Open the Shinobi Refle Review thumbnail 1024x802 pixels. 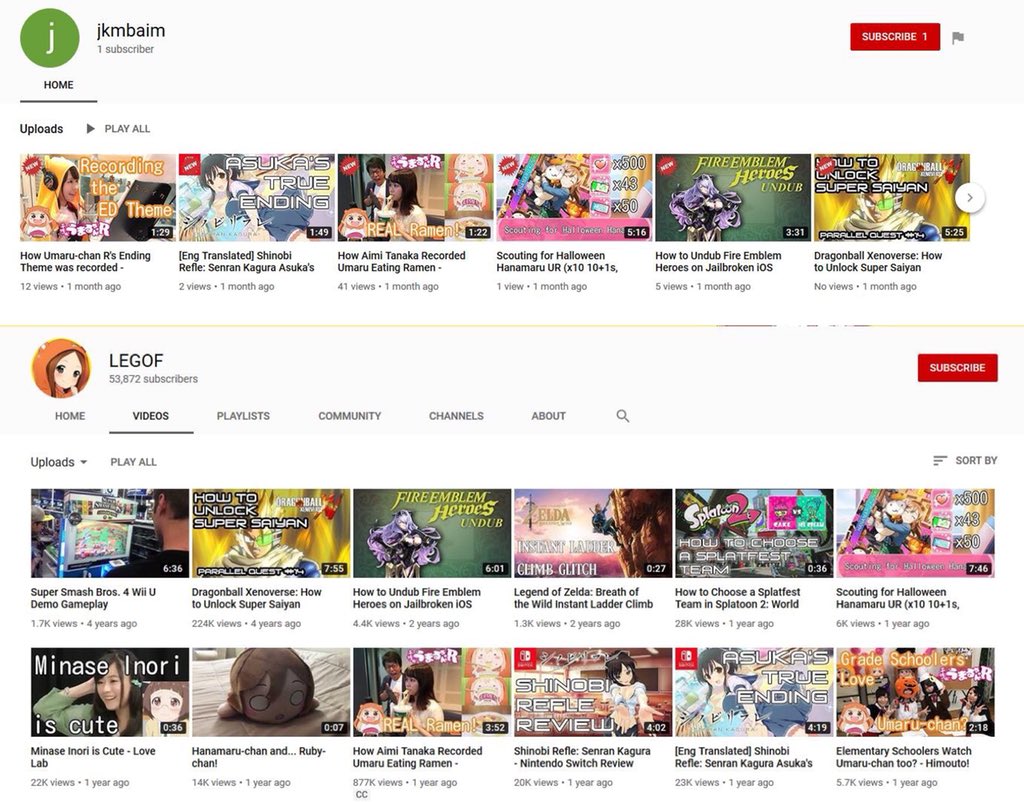tap(593, 692)
